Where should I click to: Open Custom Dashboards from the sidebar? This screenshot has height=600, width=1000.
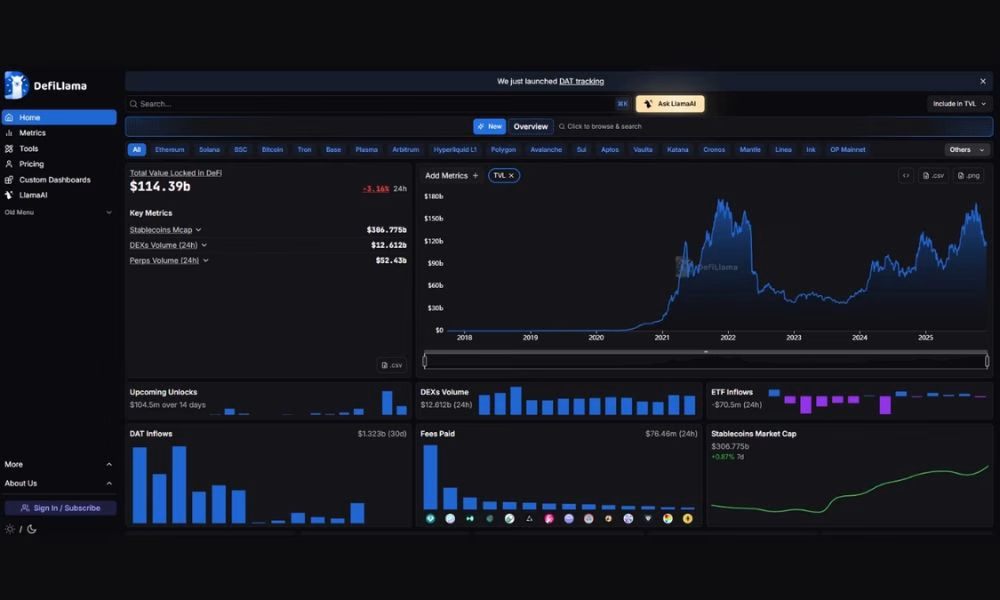[x=54, y=180]
